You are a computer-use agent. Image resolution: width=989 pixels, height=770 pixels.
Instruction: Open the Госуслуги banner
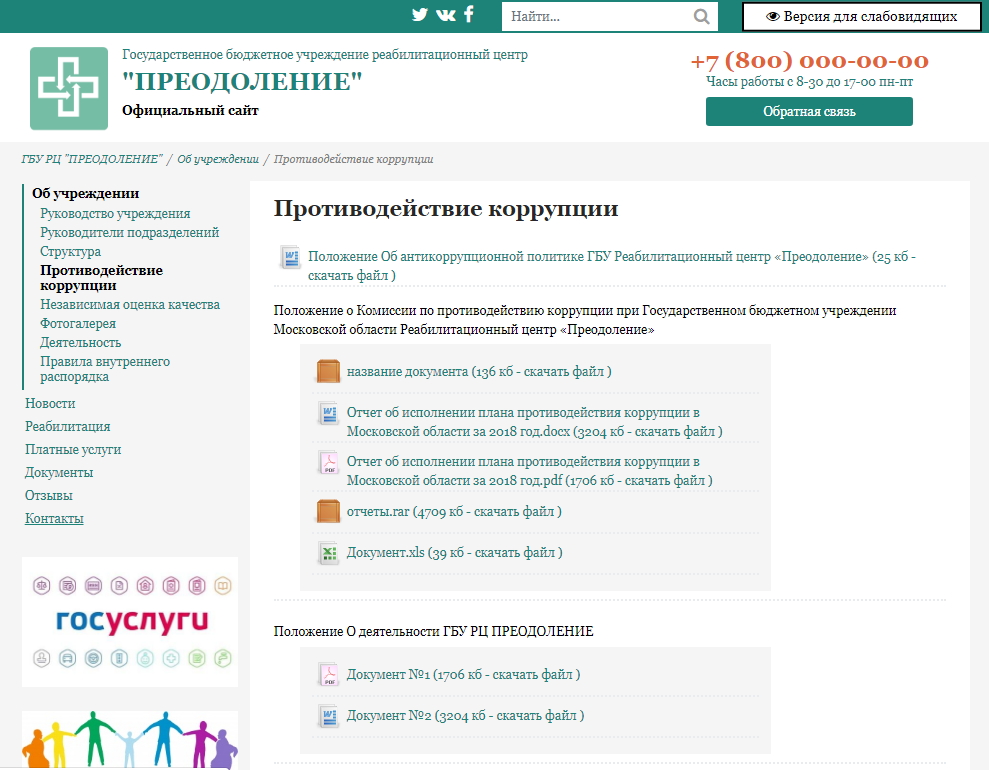130,621
